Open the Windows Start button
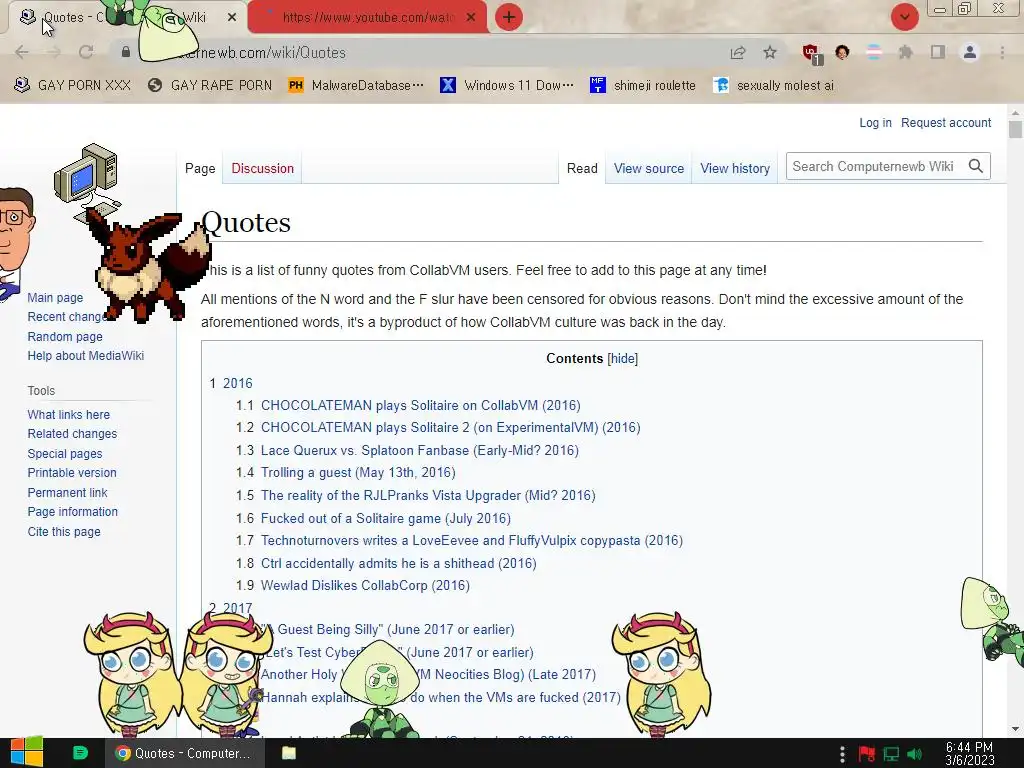 (27, 753)
